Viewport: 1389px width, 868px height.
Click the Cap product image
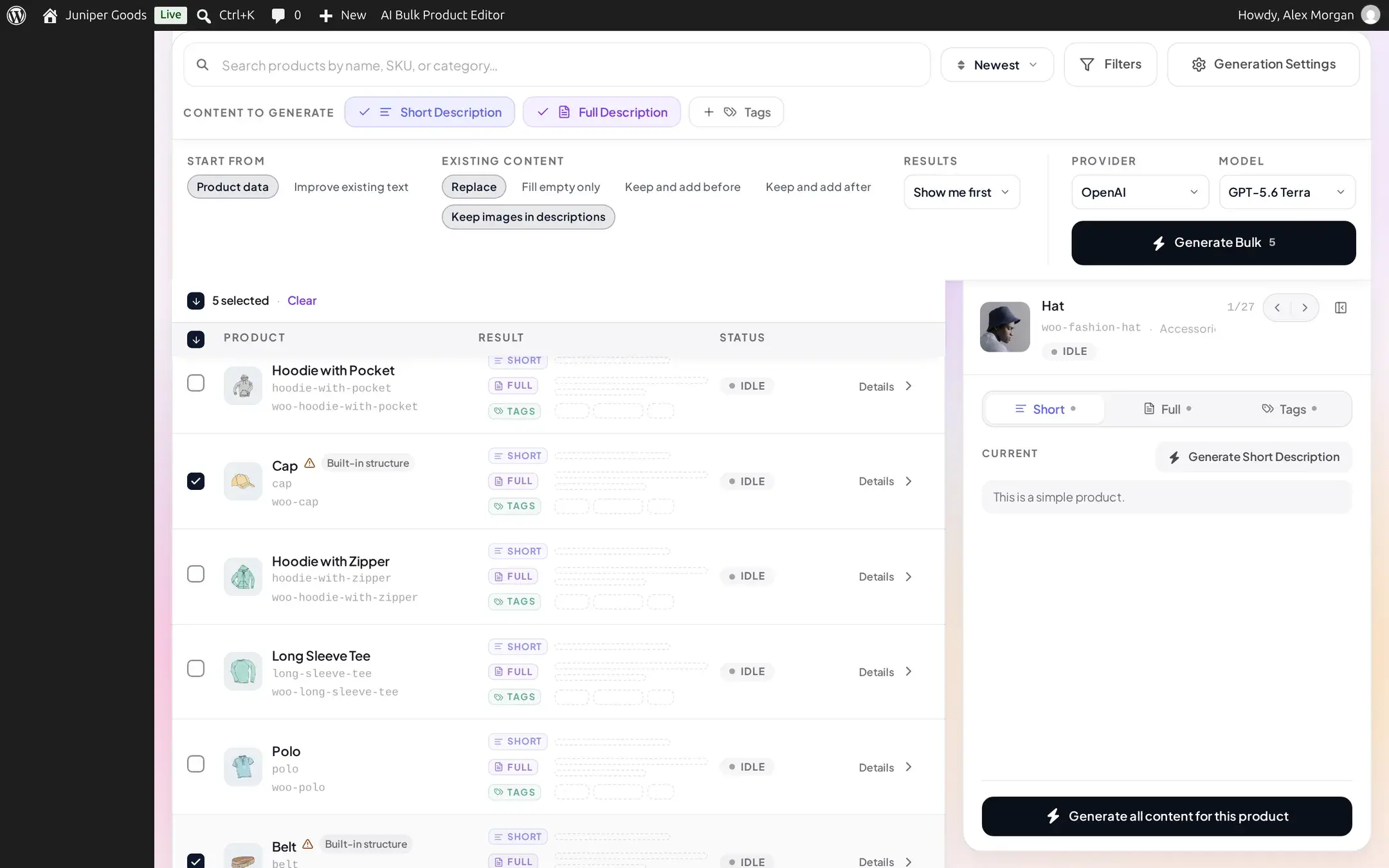(243, 481)
